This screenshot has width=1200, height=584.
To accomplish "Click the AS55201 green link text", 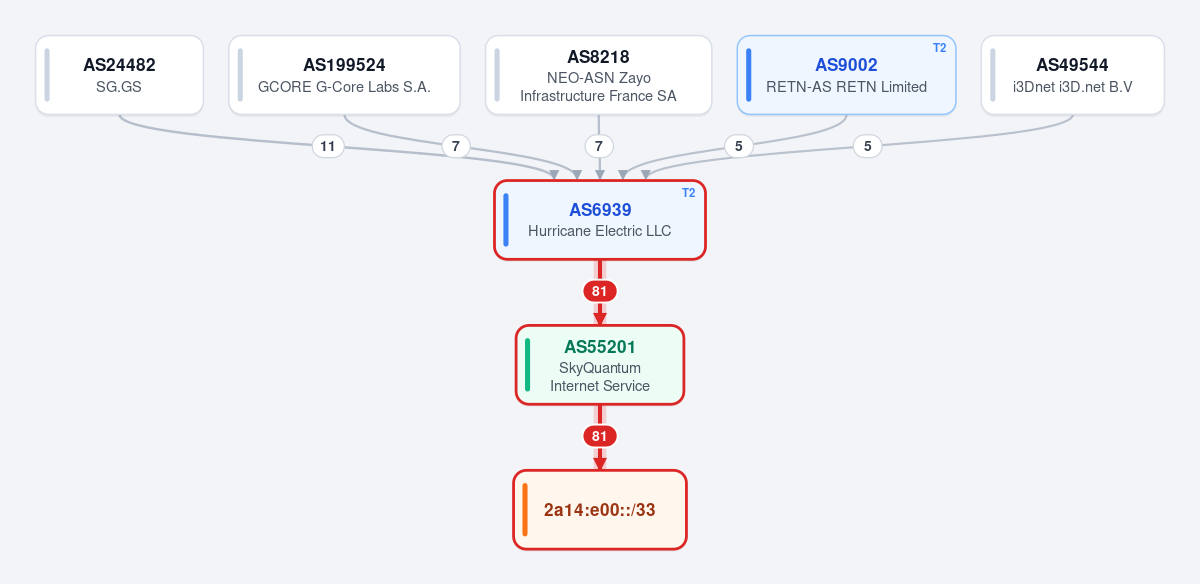I will [600, 347].
